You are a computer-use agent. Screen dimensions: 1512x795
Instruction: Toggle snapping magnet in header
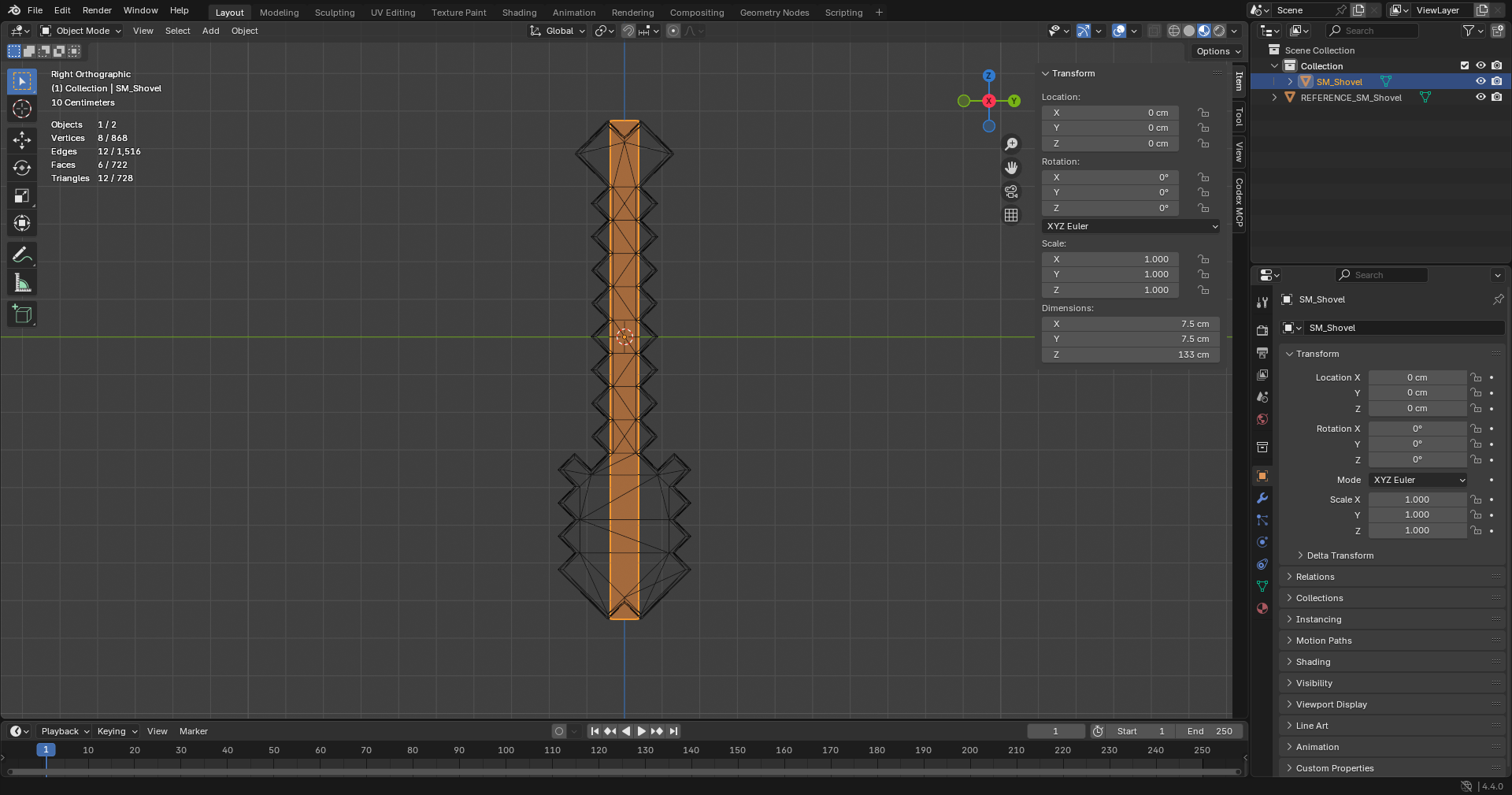click(628, 31)
